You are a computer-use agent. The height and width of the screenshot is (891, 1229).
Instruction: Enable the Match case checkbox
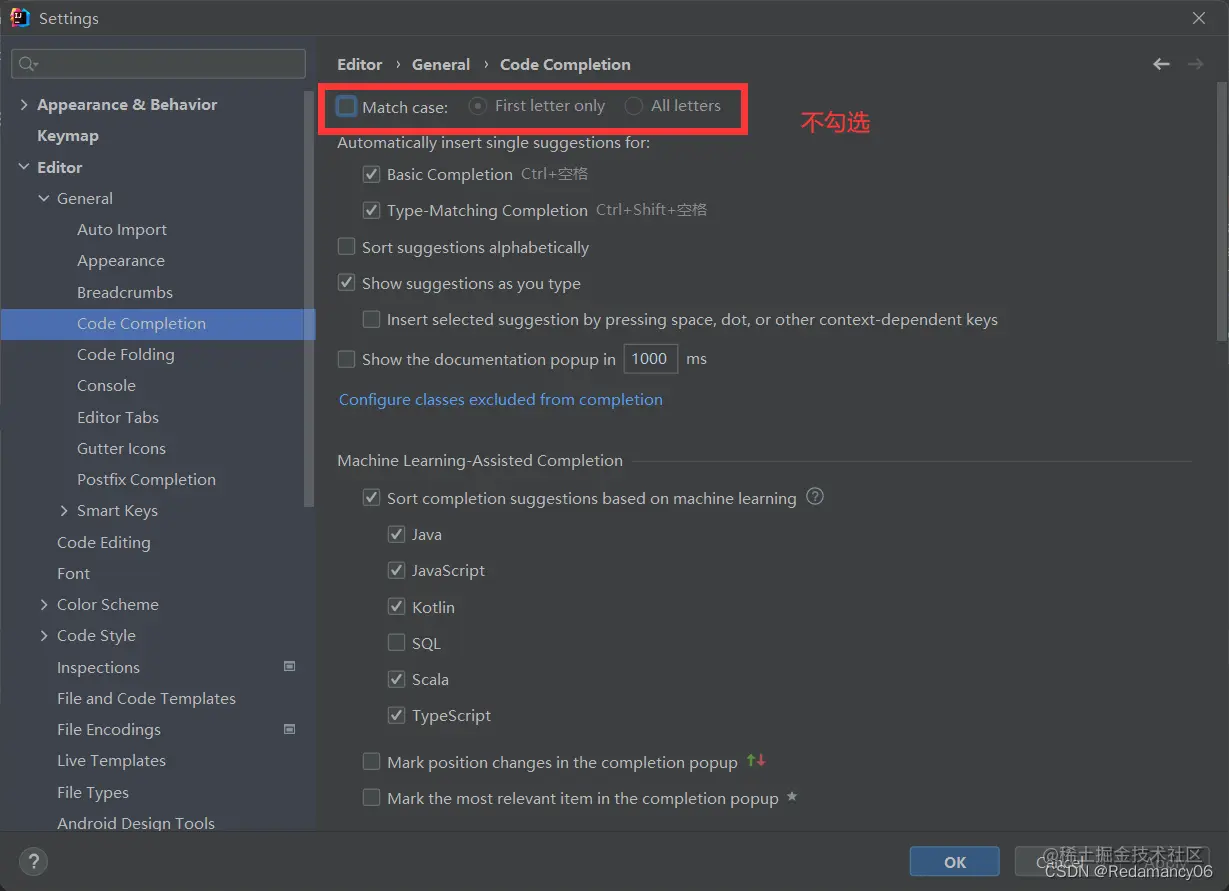tap(346, 106)
